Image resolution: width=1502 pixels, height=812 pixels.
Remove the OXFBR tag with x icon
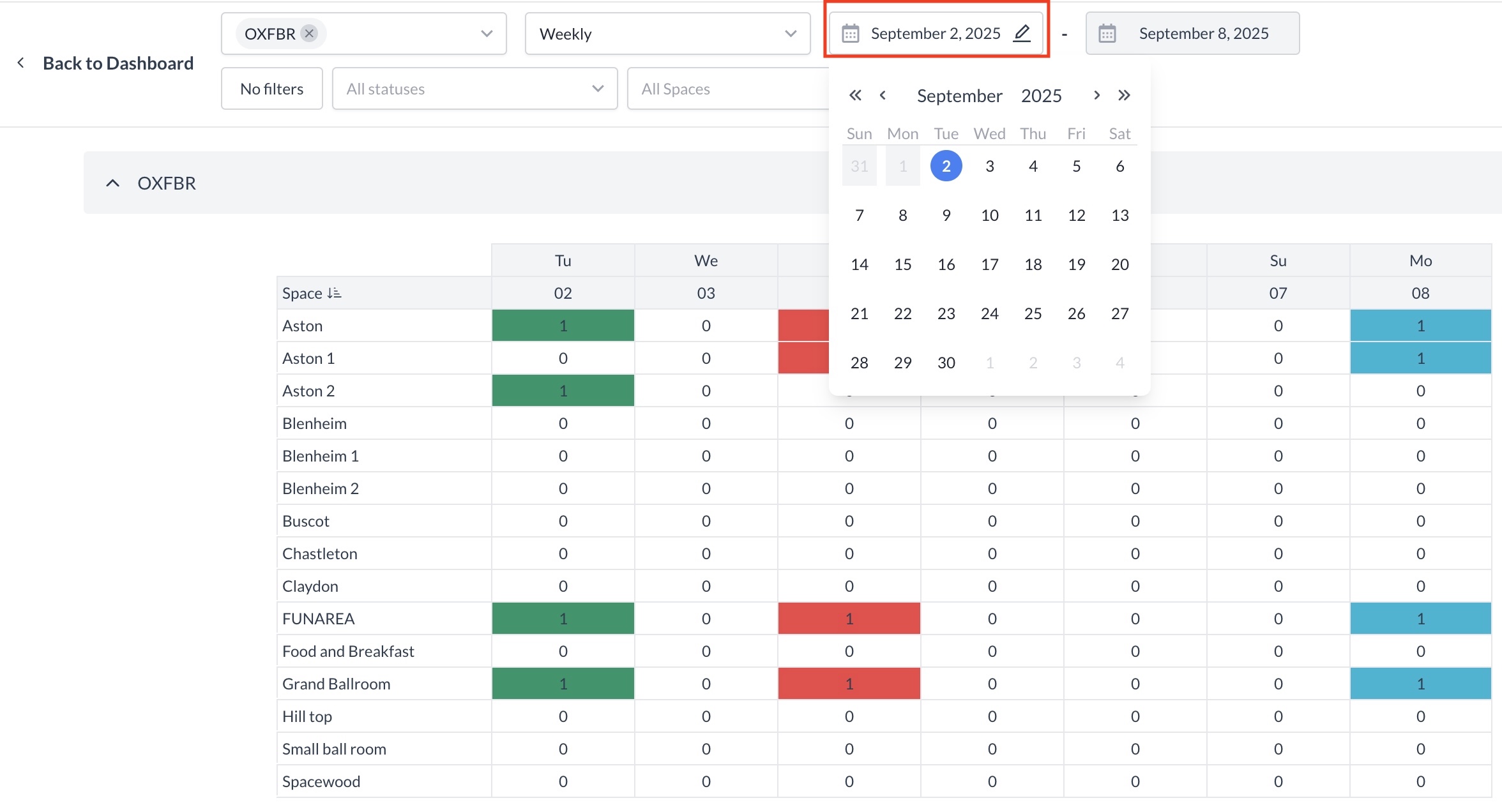309,33
